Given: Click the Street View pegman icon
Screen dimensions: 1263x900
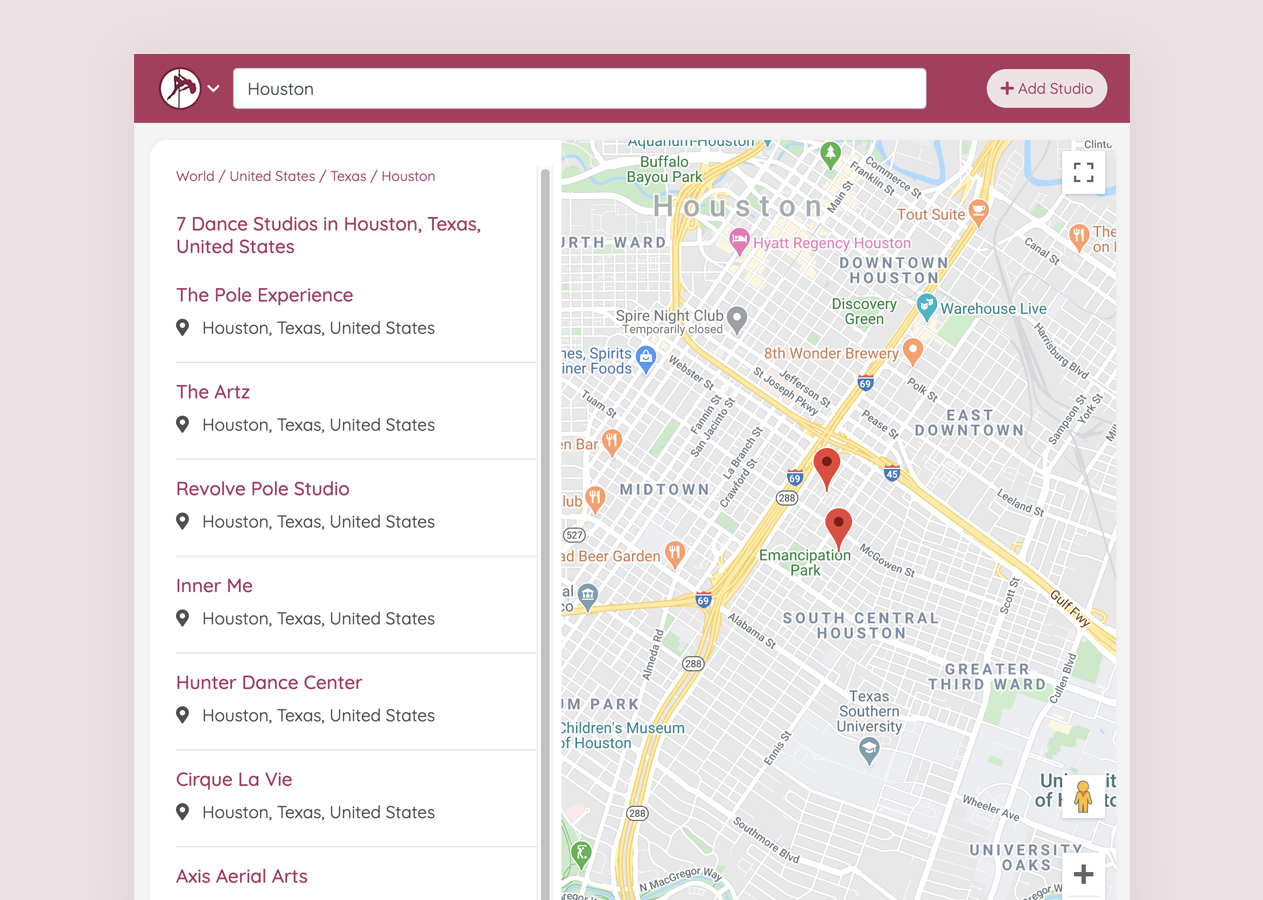Looking at the screenshot, I should [1083, 797].
